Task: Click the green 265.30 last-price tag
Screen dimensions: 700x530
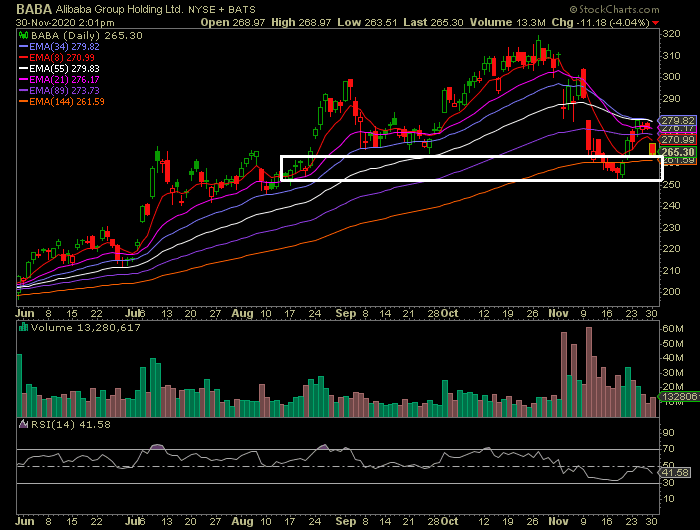Action: [677, 152]
